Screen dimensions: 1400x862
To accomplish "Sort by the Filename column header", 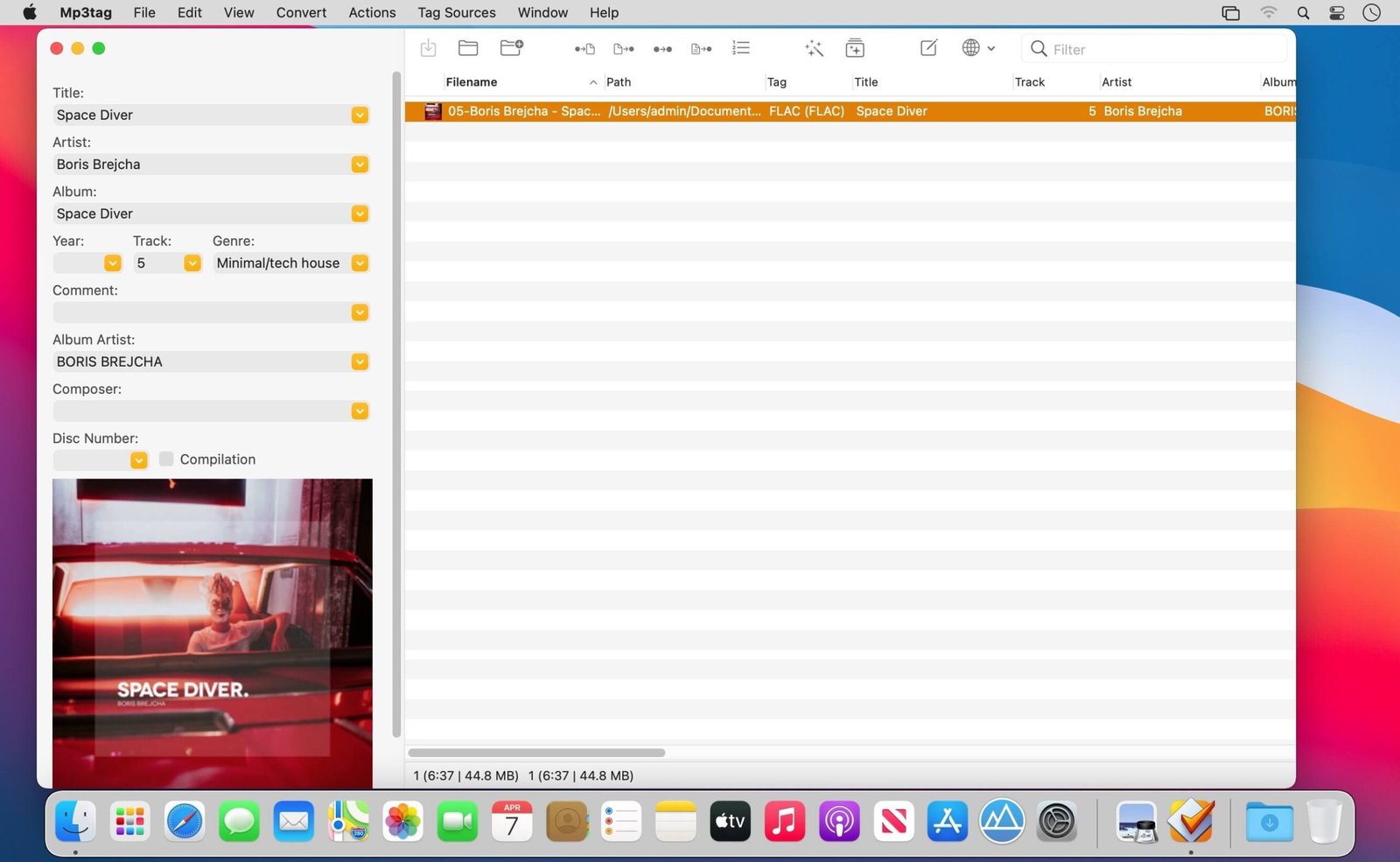I will click(x=472, y=81).
